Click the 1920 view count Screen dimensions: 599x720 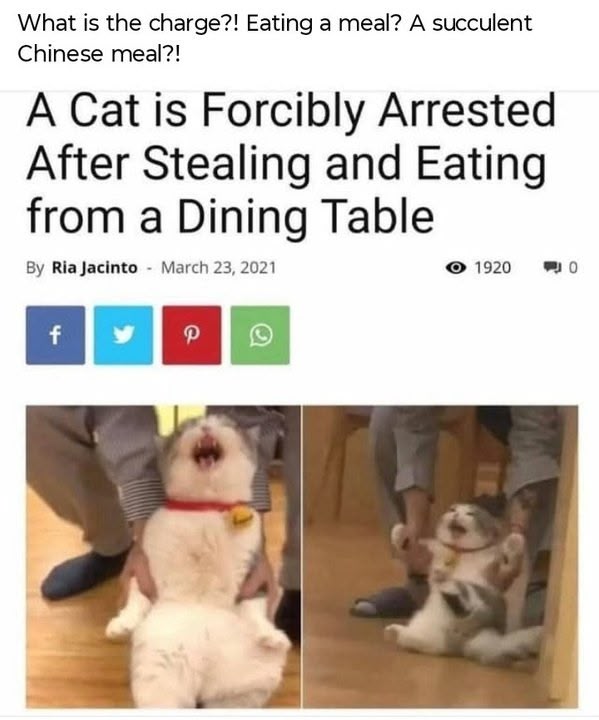[x=492, y=267]
